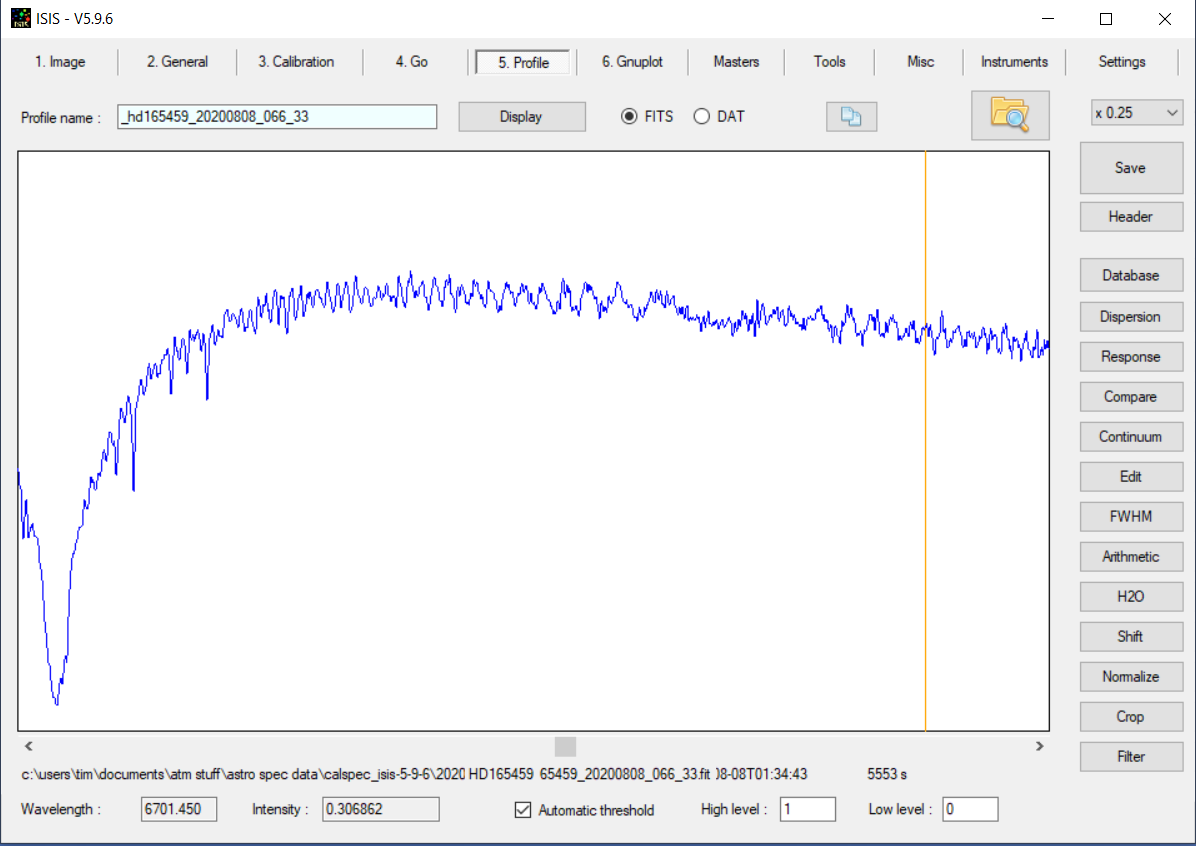Screen dimensions: 1196x846
Task: Go to the Settings tab
Action: 1121,62
